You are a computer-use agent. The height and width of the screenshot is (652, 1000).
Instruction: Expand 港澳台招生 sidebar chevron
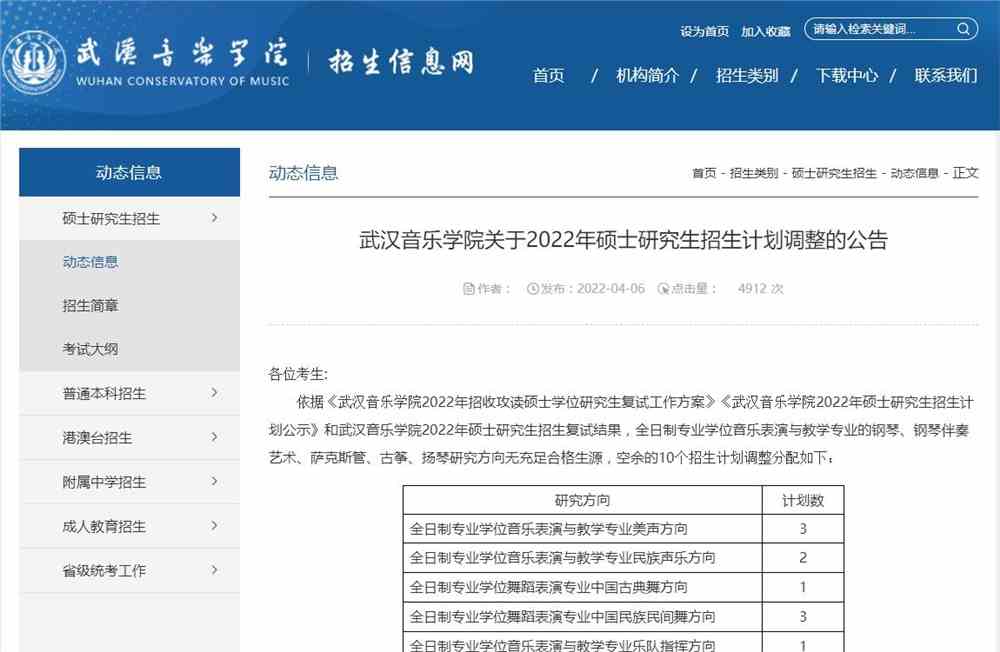click(x=214, y=438)
